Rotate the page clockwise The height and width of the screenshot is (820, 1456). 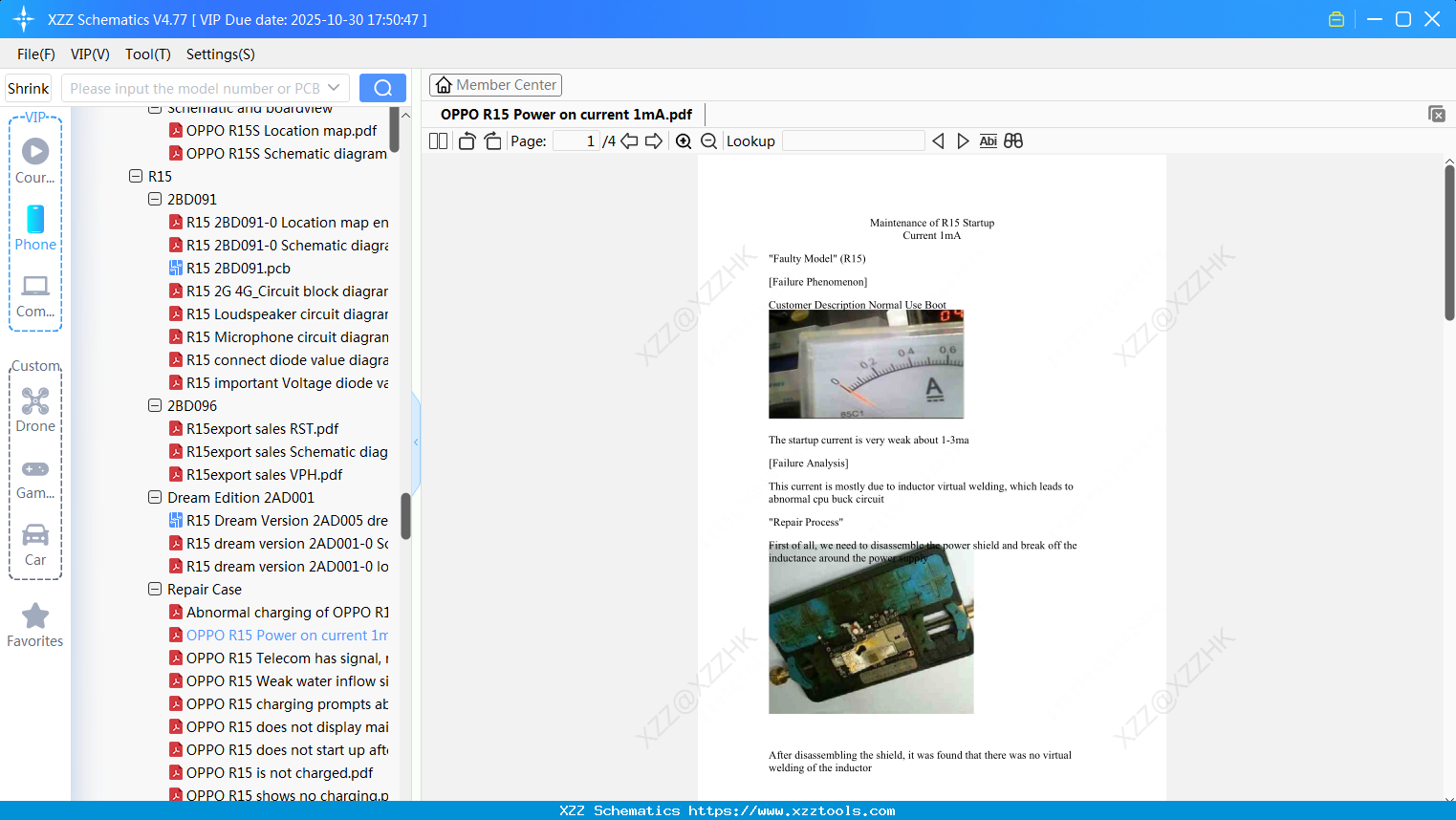point(492,141)
